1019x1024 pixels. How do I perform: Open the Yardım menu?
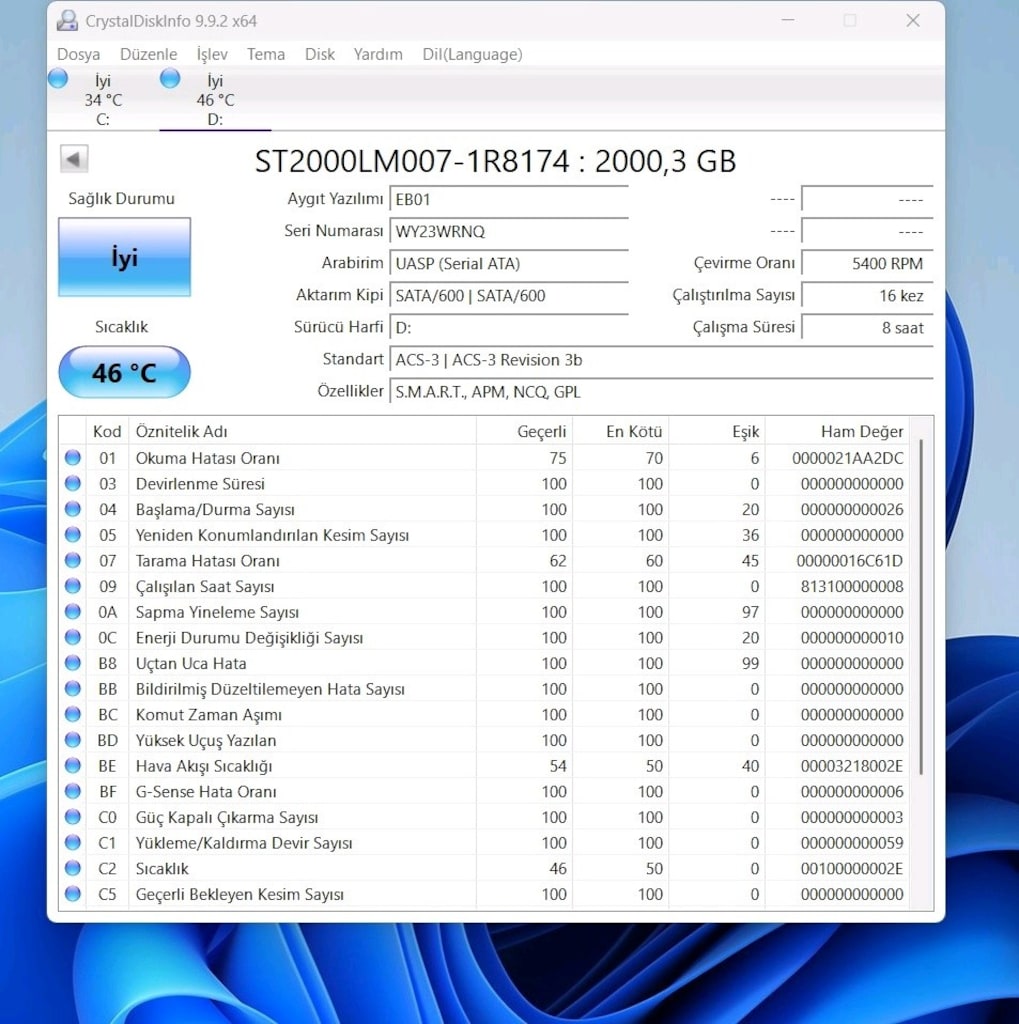pyautogui.click(x=378, y=54)
